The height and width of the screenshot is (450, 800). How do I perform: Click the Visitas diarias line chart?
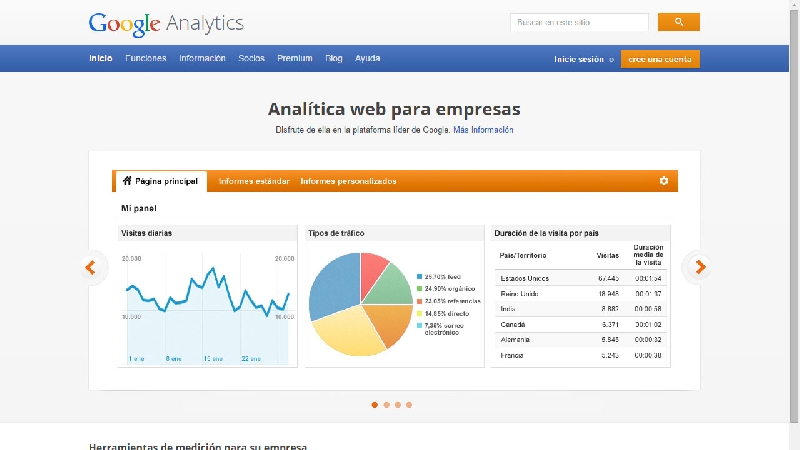(208, 308)
